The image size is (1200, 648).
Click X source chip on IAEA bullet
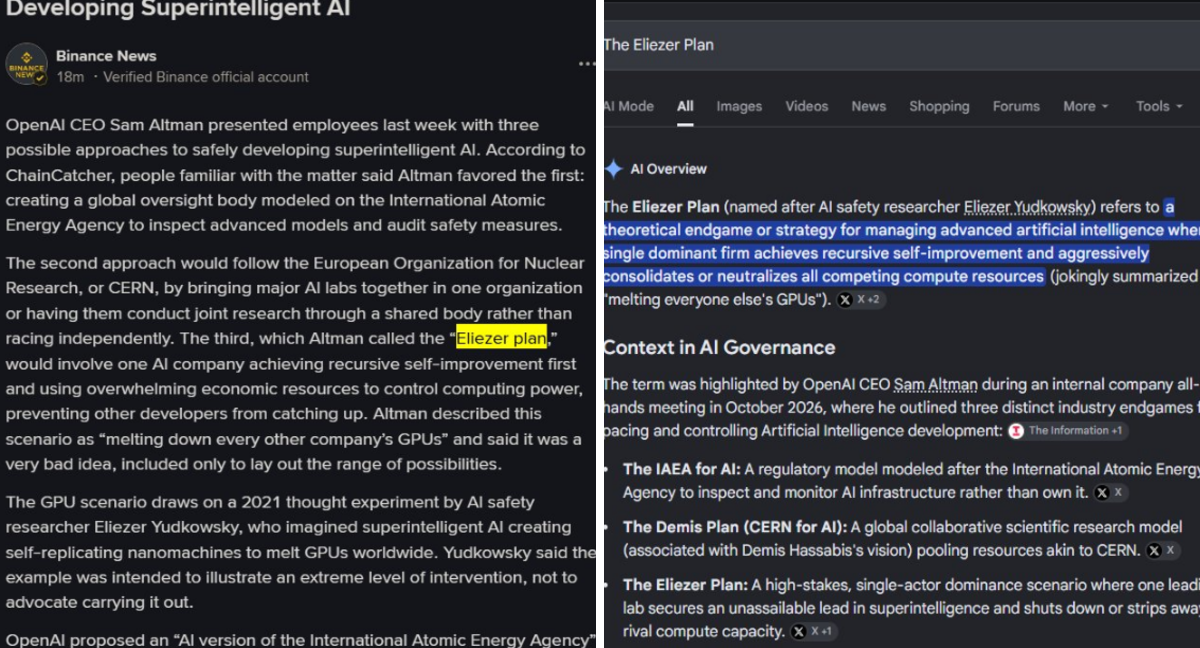(1109, 493)
